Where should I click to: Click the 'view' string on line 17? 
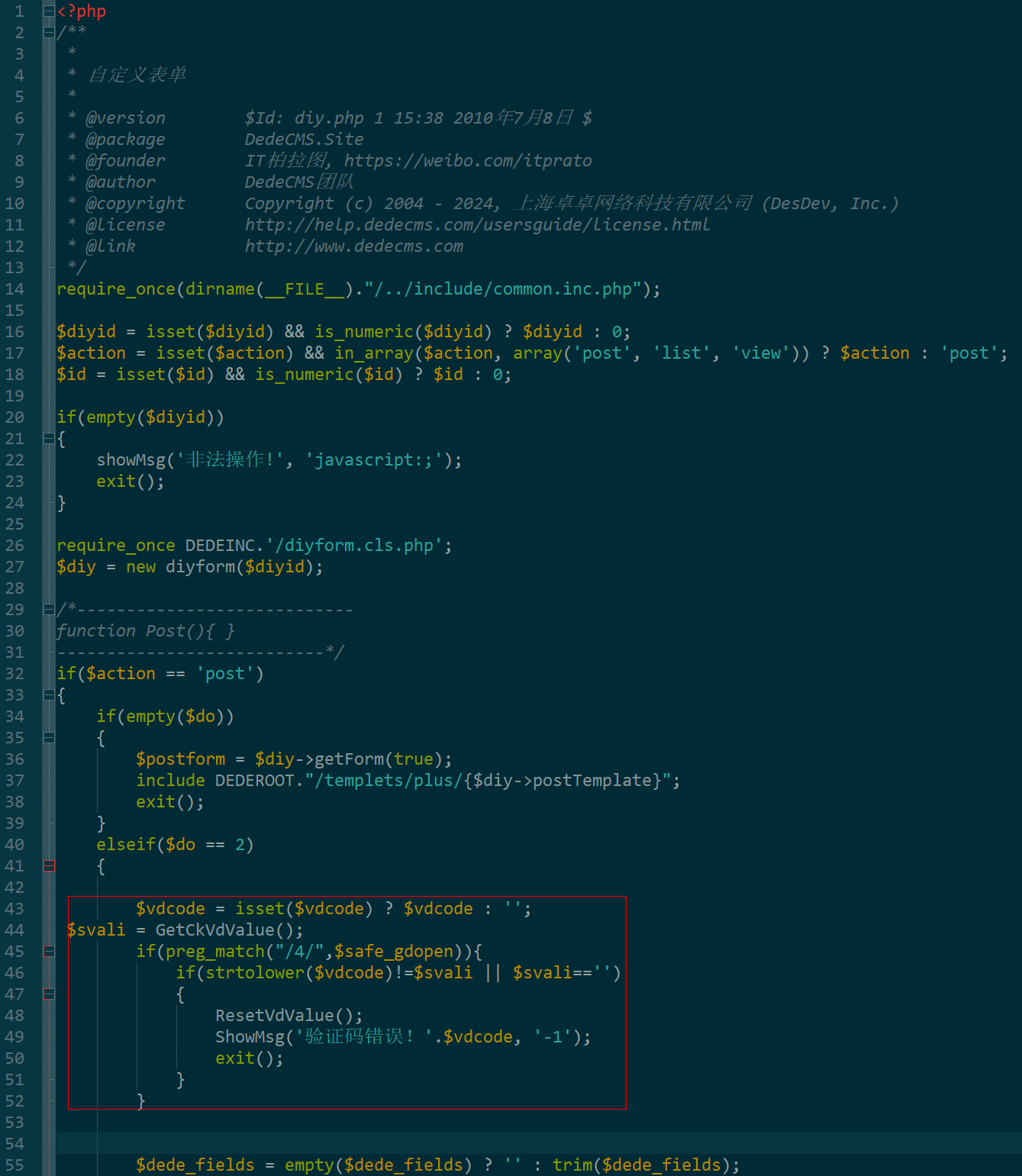tap(761, 353)
